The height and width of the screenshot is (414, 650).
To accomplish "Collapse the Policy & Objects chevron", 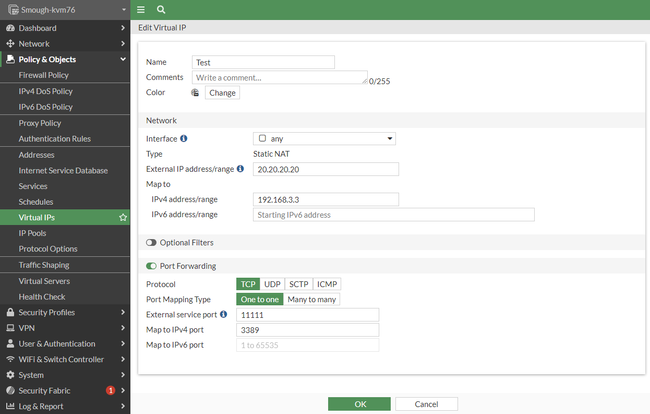I will (x=123, y=59).
